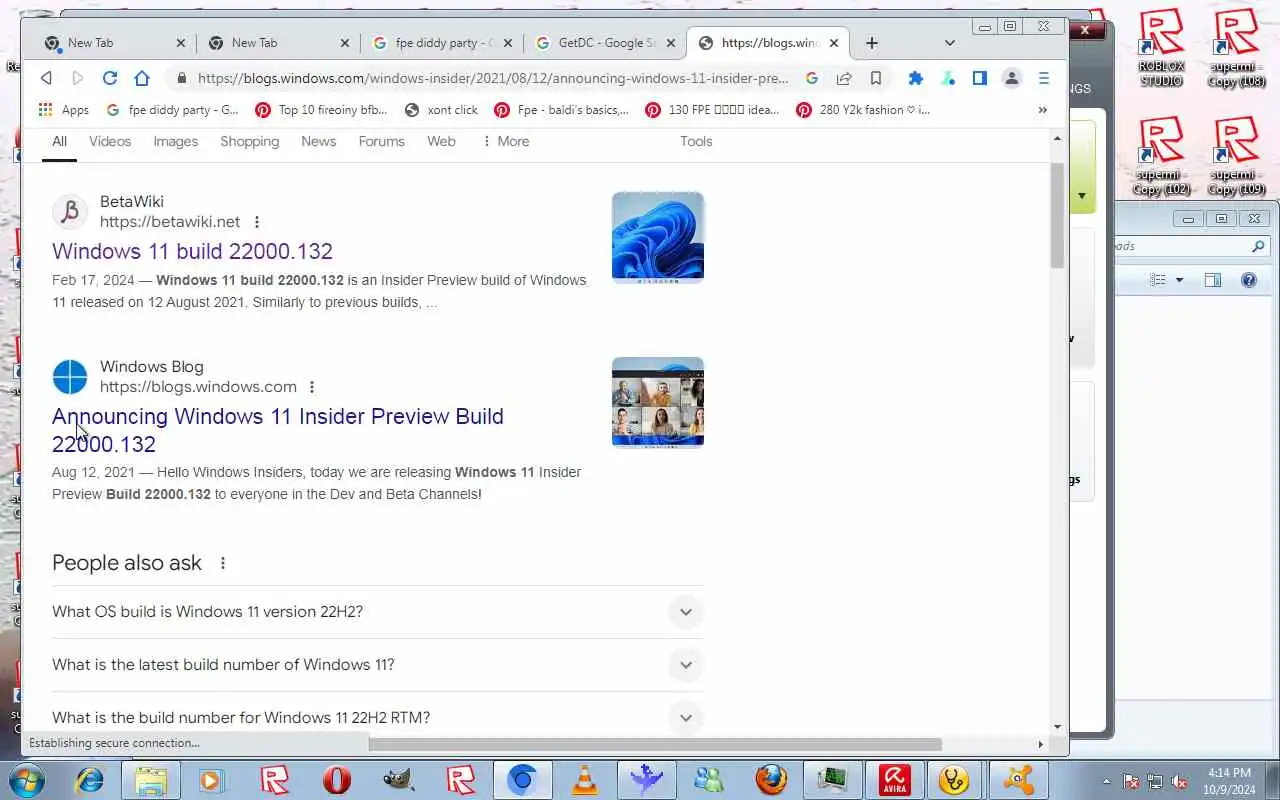The image size is (1280, 800).
Task: Toggle Explorer window preview pane
Action: click(1213, 280)
